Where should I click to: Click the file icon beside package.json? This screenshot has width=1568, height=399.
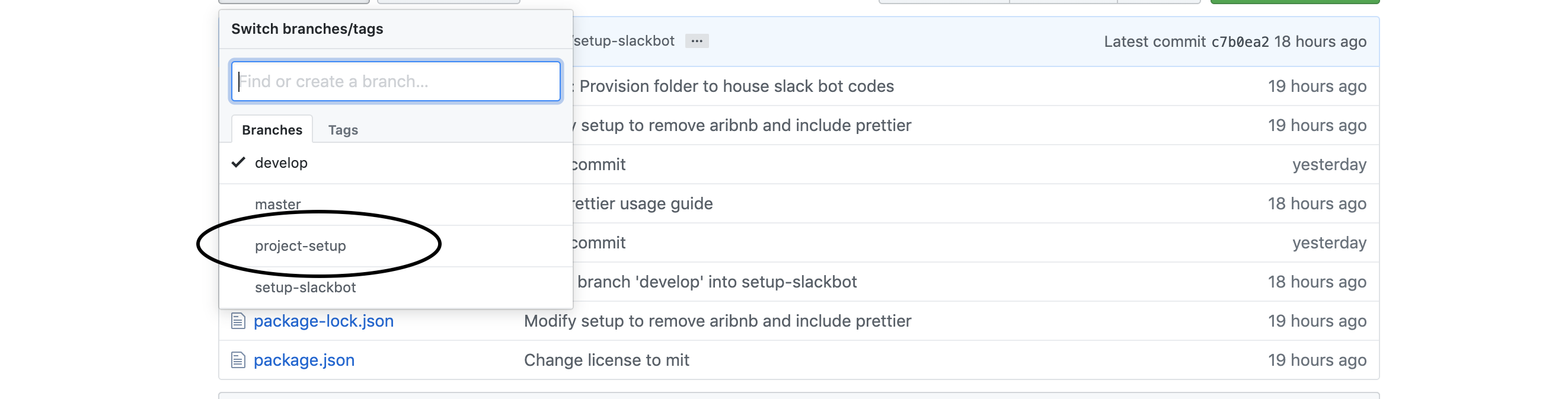238,360
